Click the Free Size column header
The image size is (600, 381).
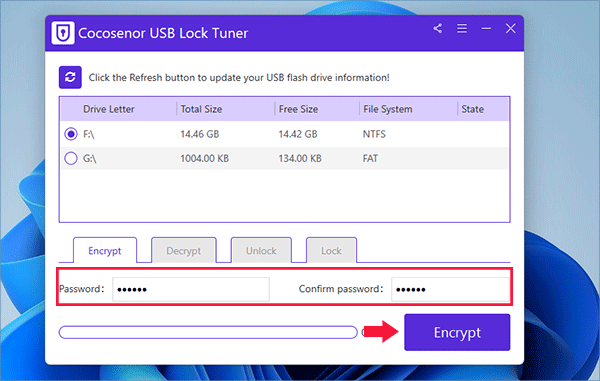[x=298, y=109]
